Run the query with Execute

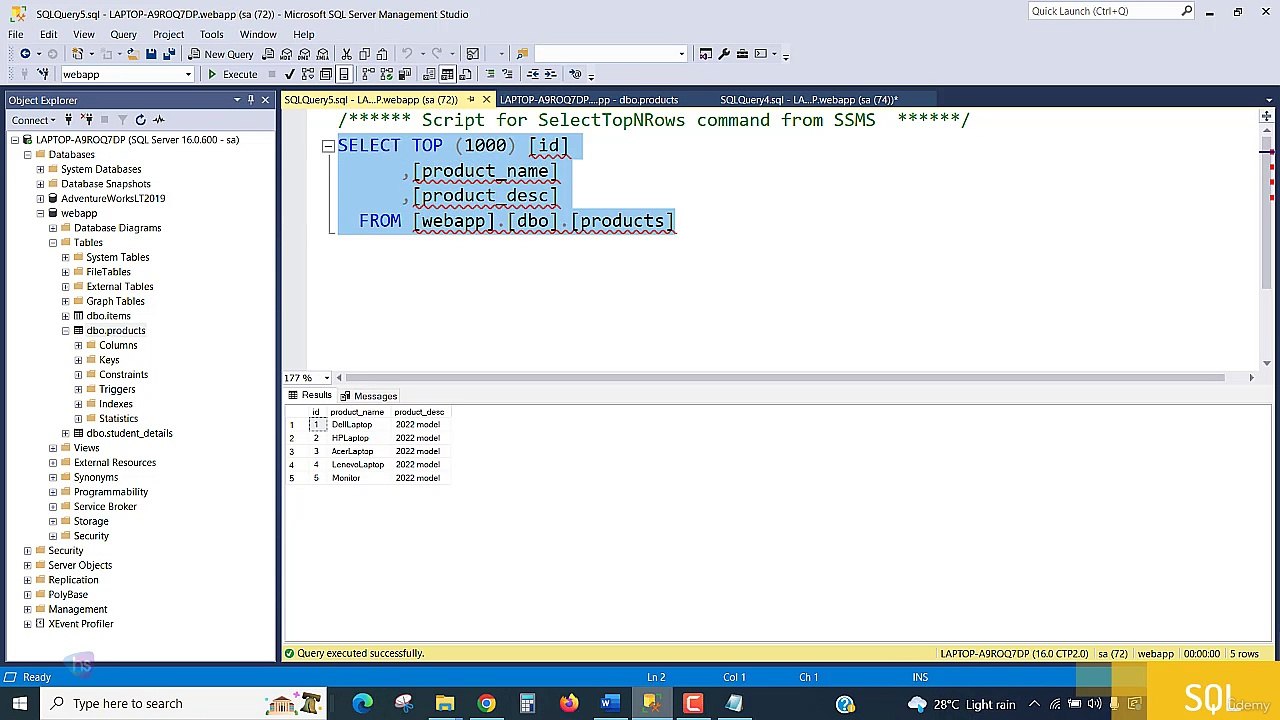click(x=232, y=74)
